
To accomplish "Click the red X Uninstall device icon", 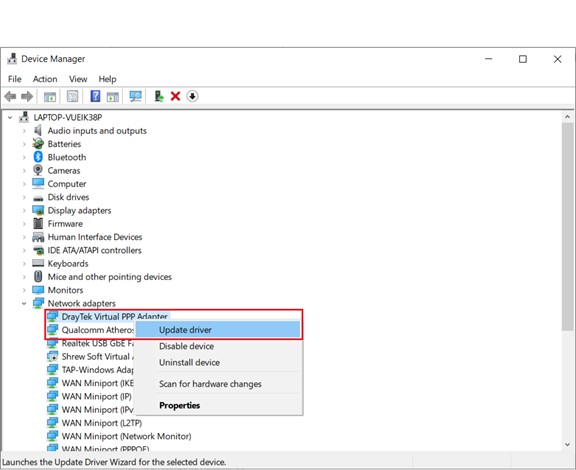I will click(176, 96).
